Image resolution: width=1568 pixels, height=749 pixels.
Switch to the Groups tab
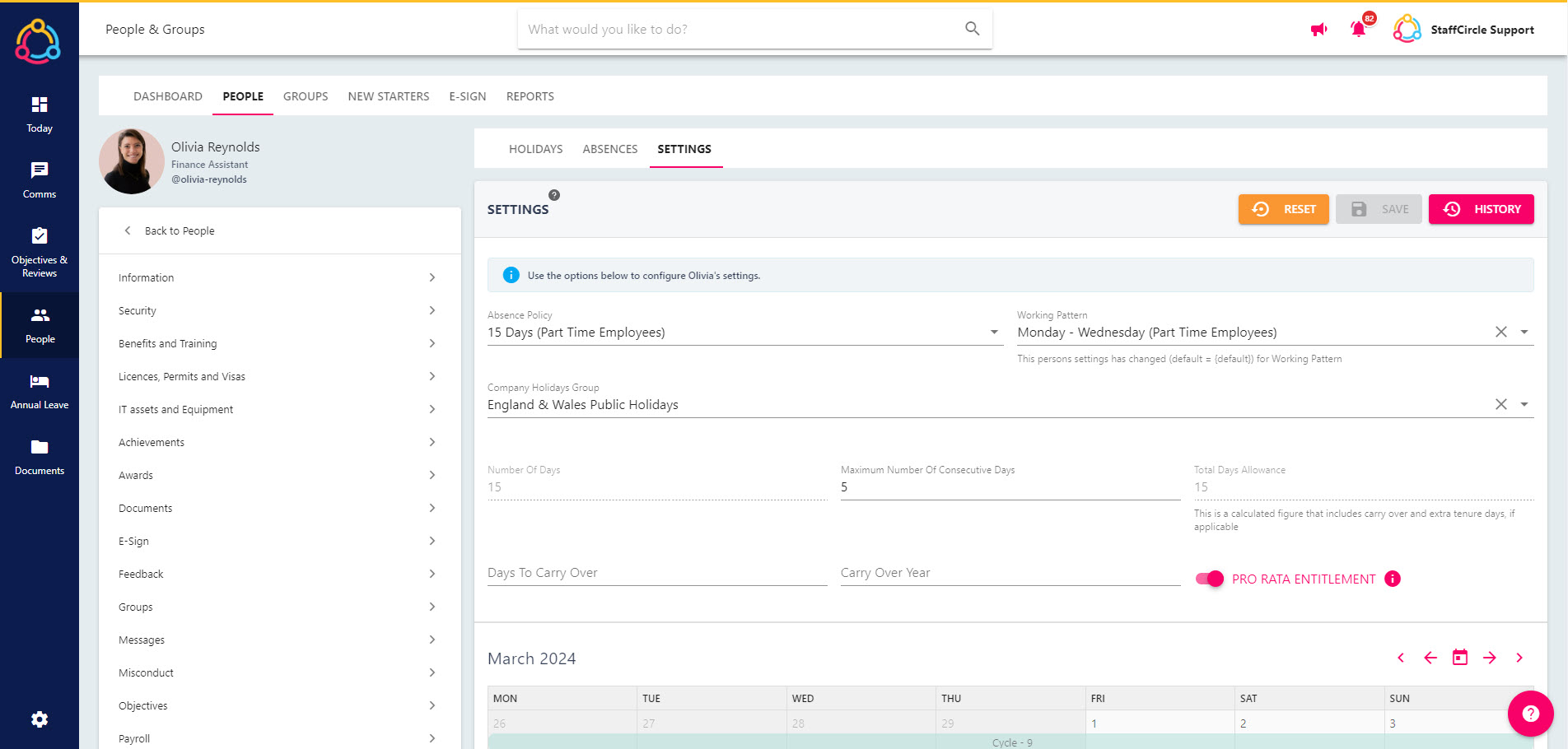[x=306, y=96]
